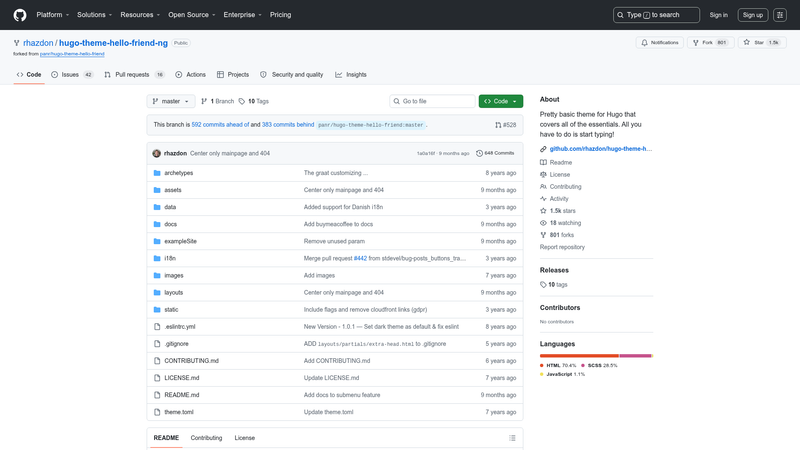This screenshot has width=800, height=450.
Task: Open the Actions tab
Action: 190,74
